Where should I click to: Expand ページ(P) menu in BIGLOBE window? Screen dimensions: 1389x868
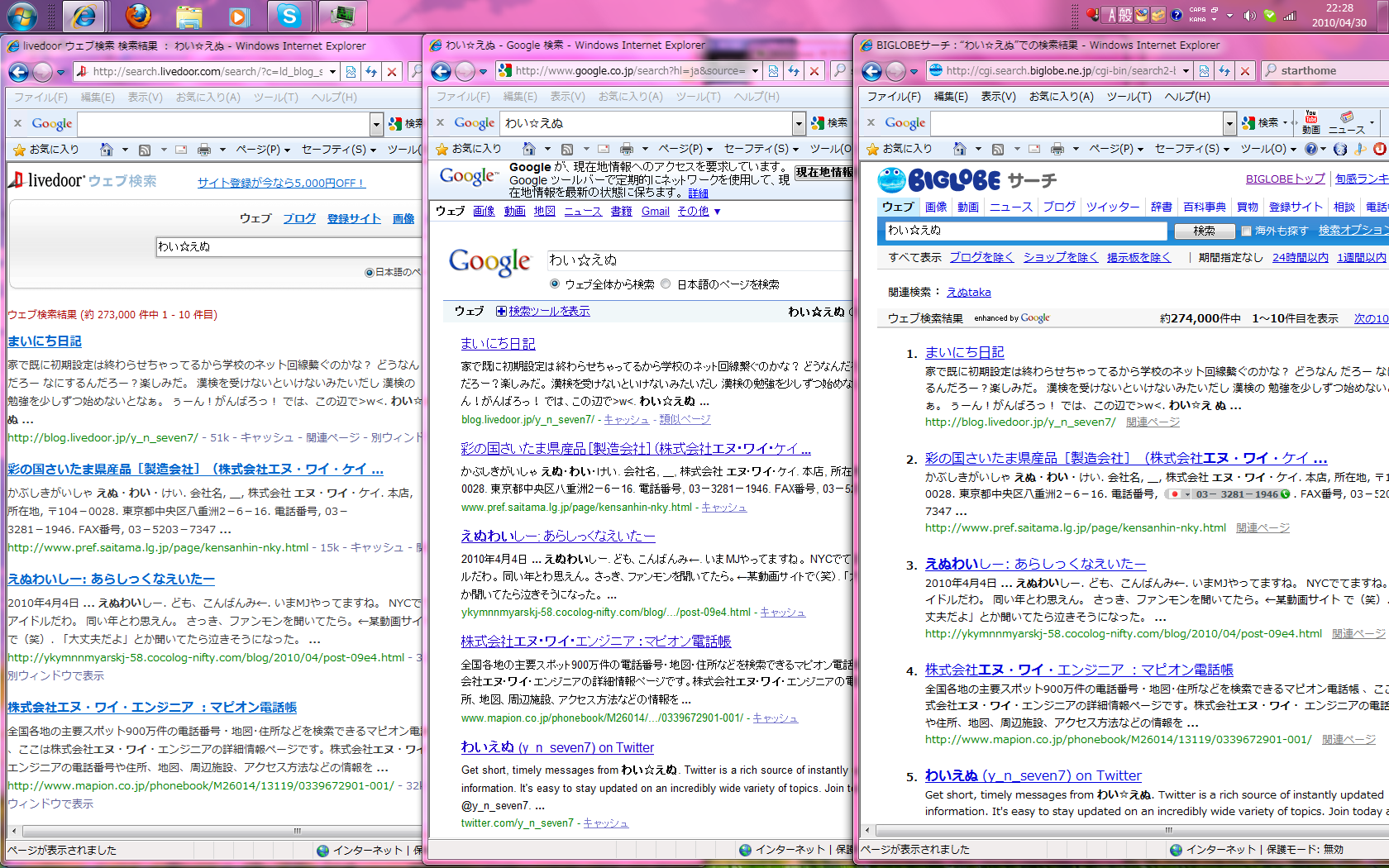(1115, 149)
